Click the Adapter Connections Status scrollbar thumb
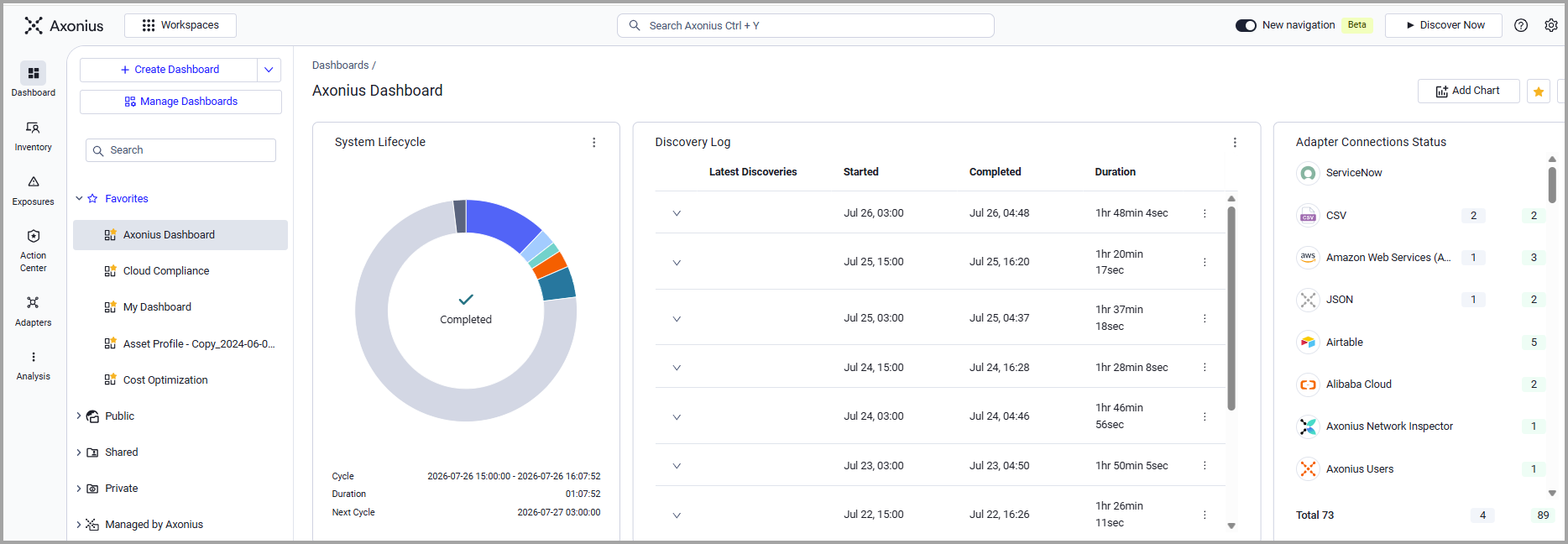Viewport: 1568px width, 544px height. click(x=1552, y=185)
